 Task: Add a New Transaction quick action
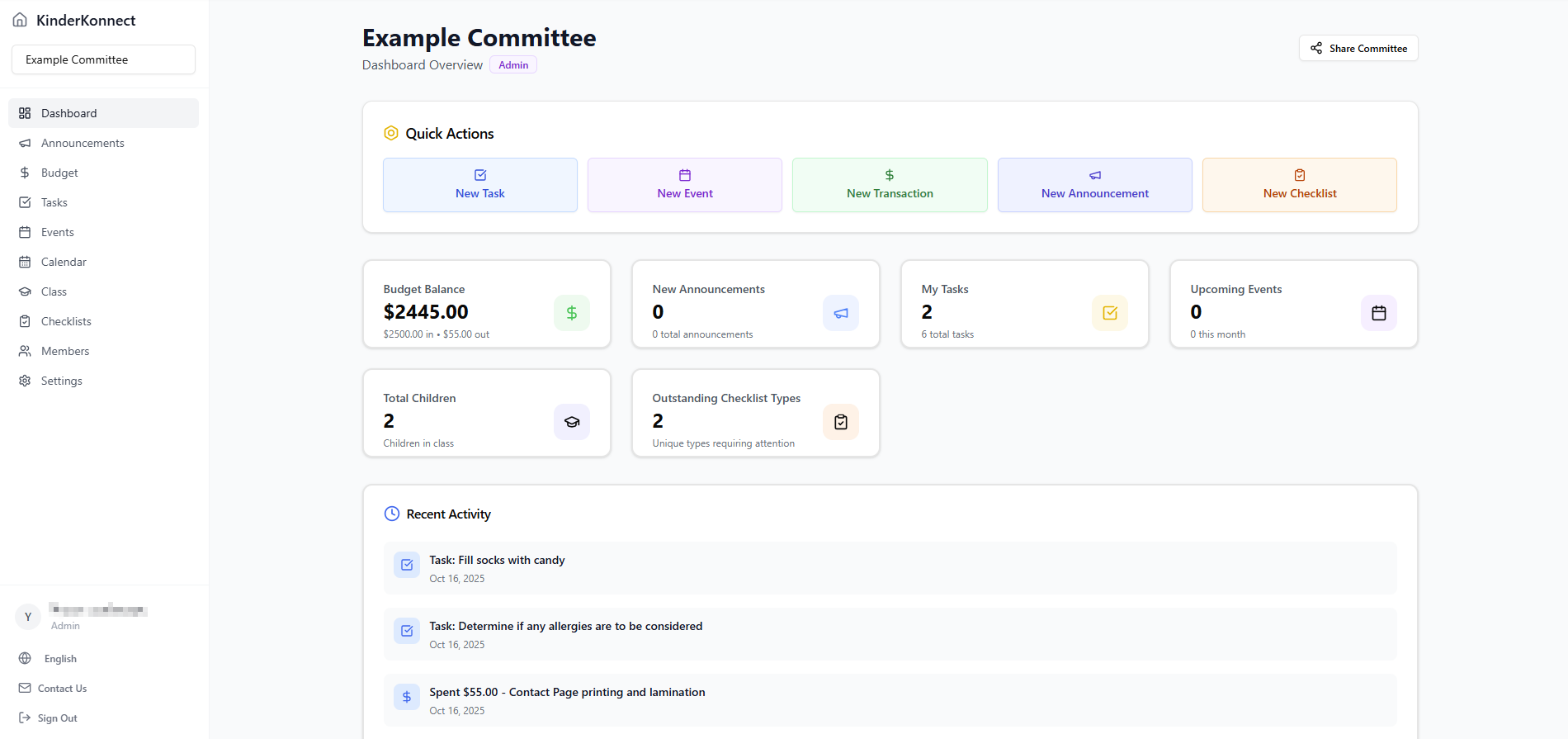pos(890,185)
